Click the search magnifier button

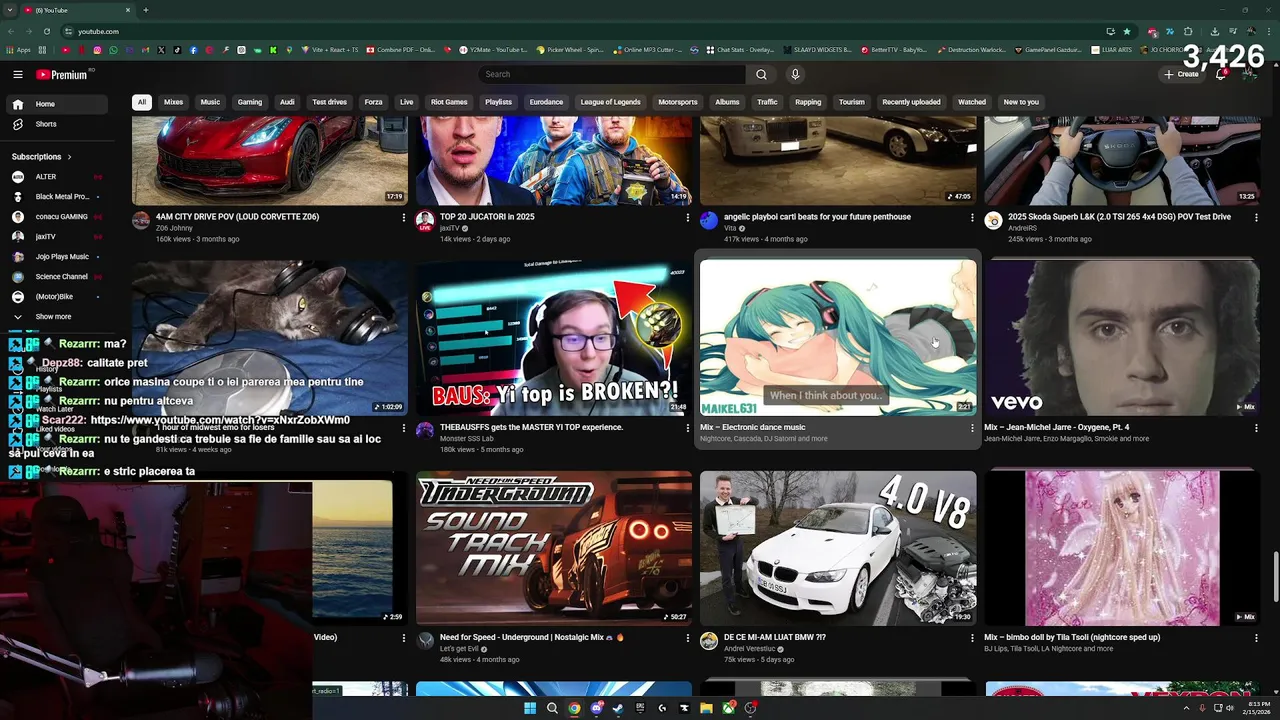coord(761,74)
